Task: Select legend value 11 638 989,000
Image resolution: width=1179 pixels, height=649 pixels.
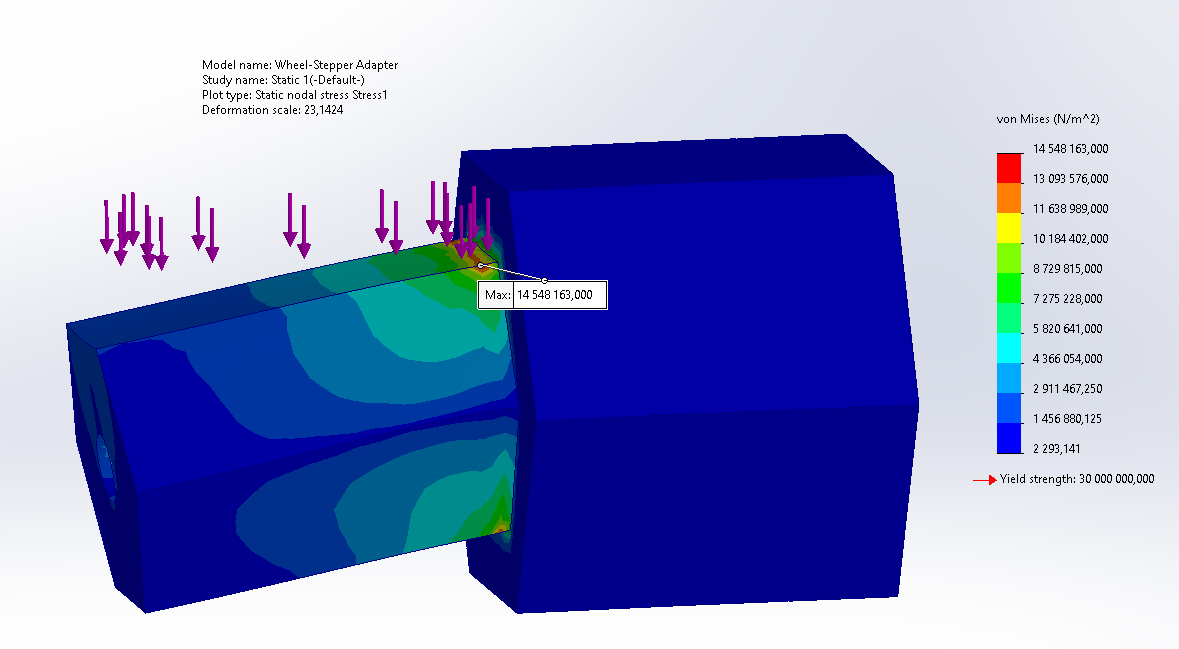Action: coord(1070,209)
